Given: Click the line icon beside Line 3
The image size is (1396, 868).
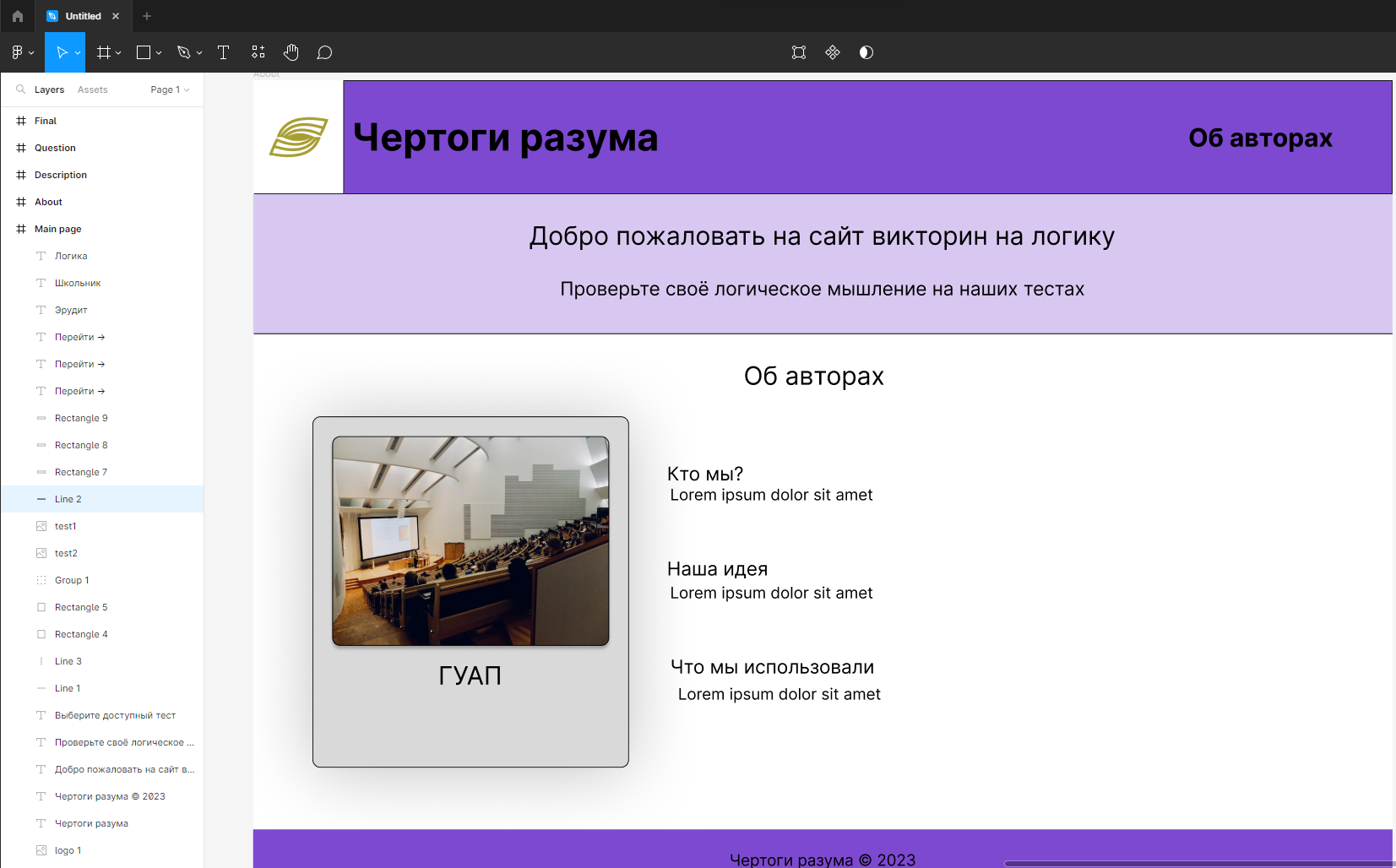Looking at the screenshot, I should tap(41, 661).
